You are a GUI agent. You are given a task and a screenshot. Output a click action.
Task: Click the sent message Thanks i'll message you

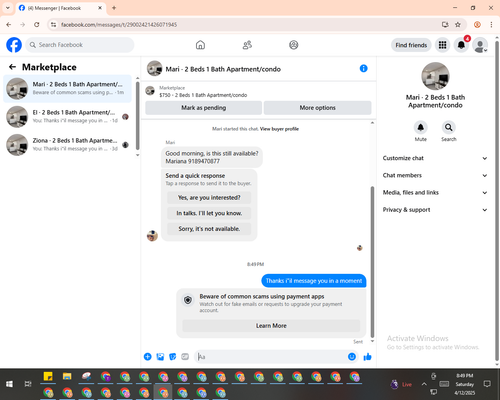[314, 281]
